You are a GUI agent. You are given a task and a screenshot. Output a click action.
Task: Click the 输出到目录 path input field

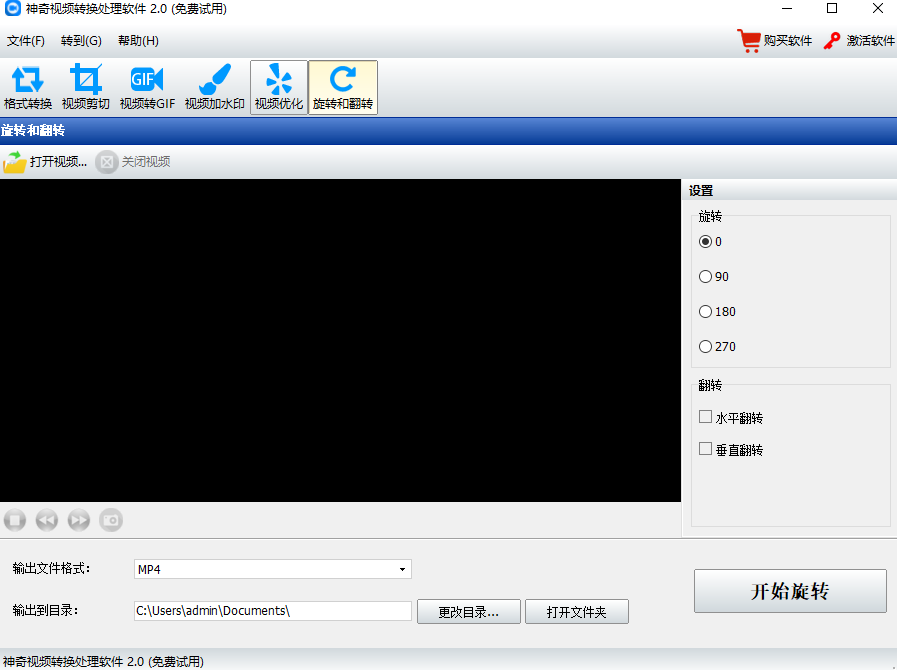pos(273,610)
